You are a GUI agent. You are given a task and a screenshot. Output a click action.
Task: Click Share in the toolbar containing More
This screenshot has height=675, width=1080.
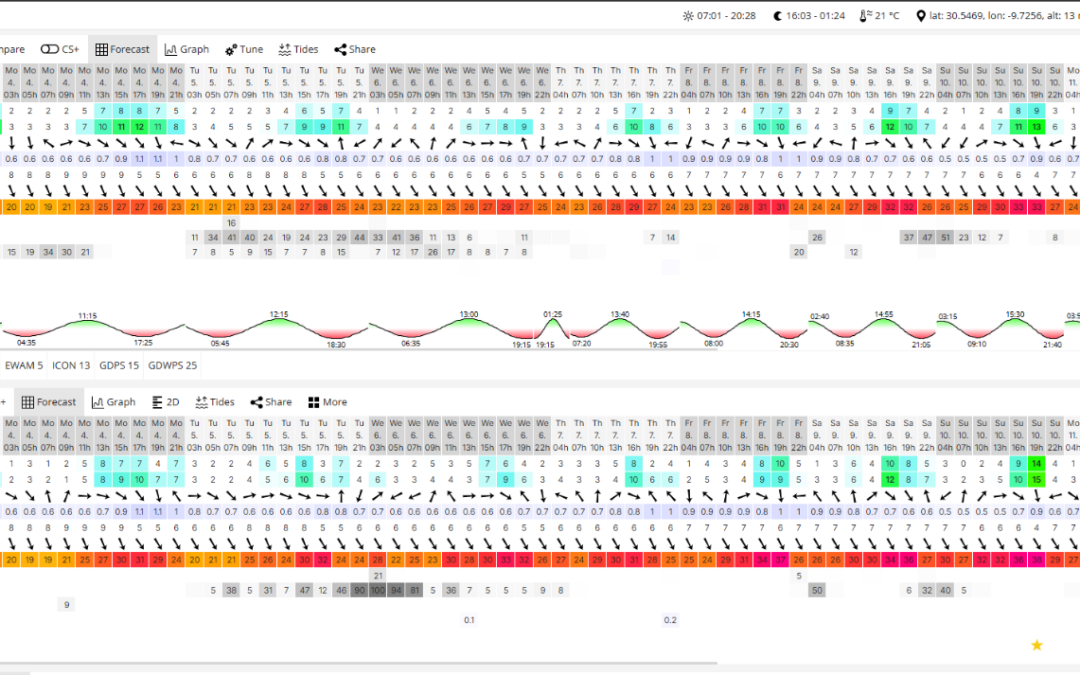(x=271, y=402)
